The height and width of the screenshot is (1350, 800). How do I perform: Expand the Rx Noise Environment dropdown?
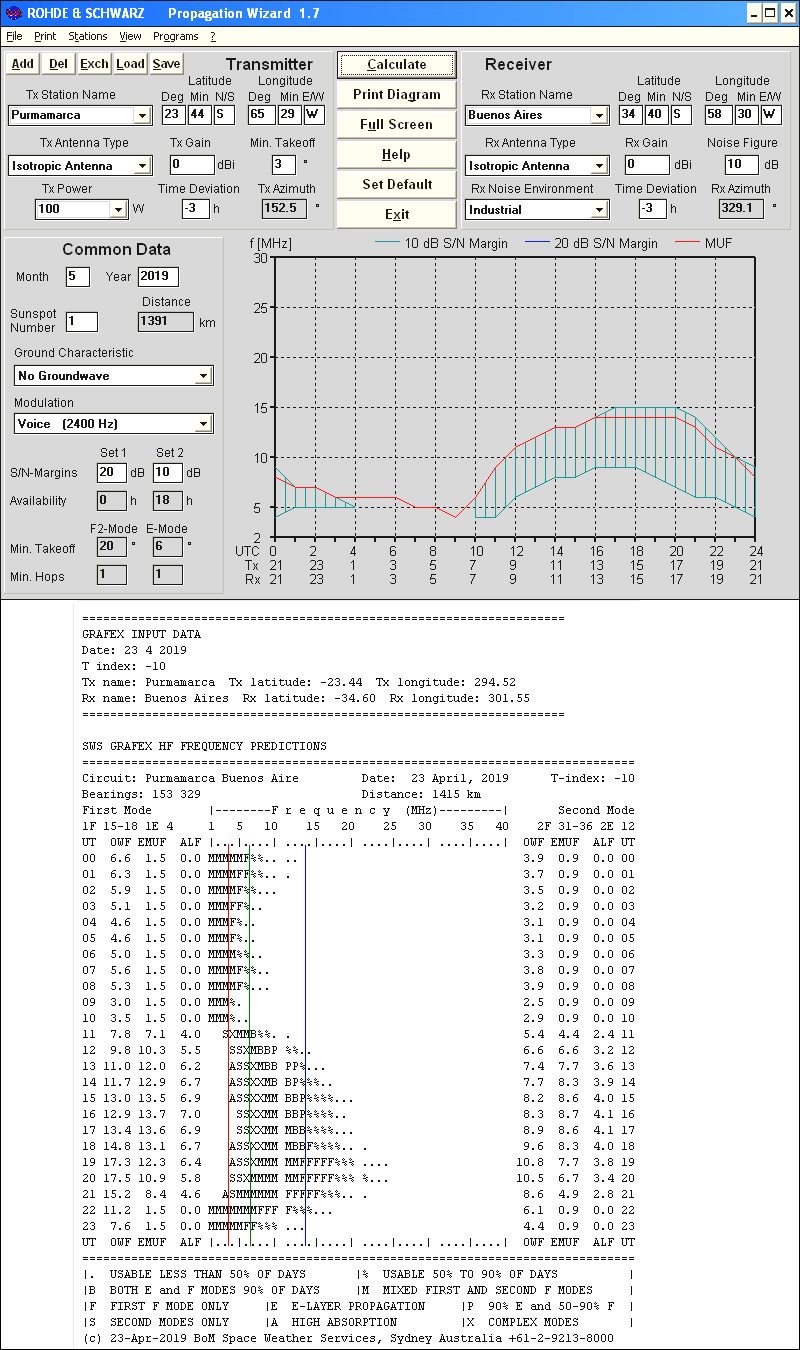coord(598,210)
